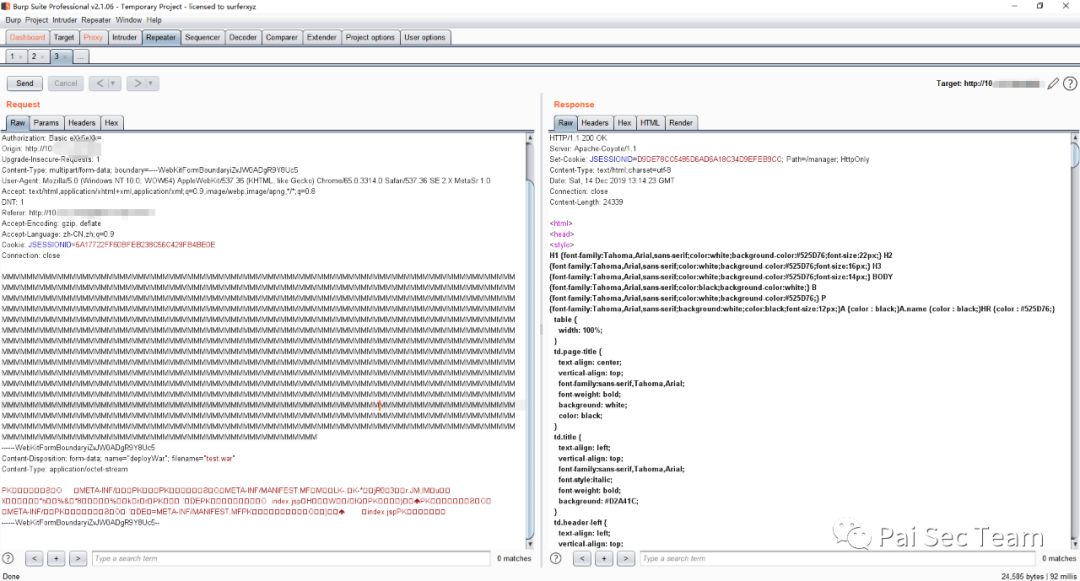Go to previous match in request search
Viewport: 1080px width, 581px height.
[x=34, y=558]
